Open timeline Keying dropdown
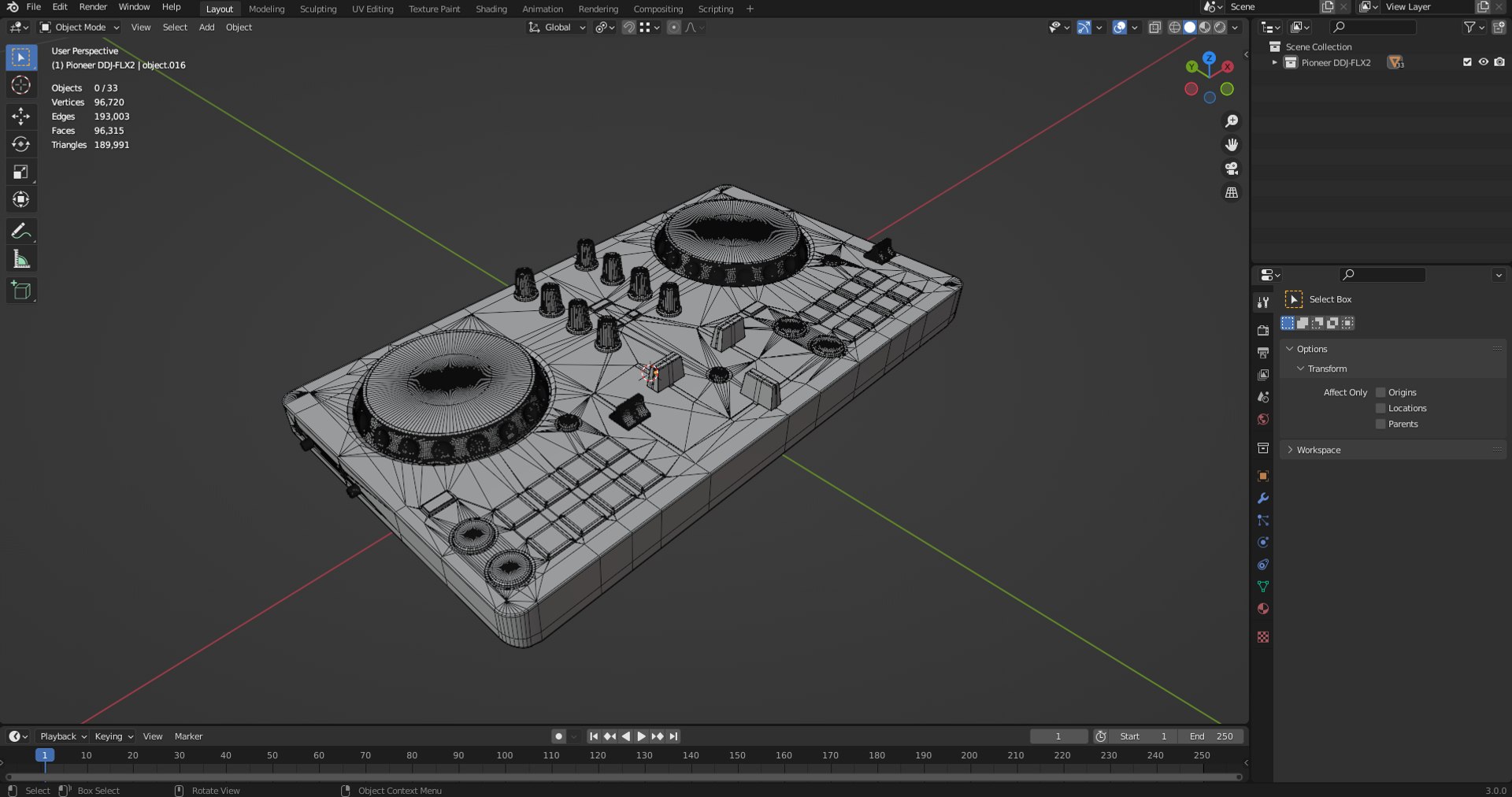Image resolution: width=1512 pixels, height=797 pixels. [x=114, y=736]
